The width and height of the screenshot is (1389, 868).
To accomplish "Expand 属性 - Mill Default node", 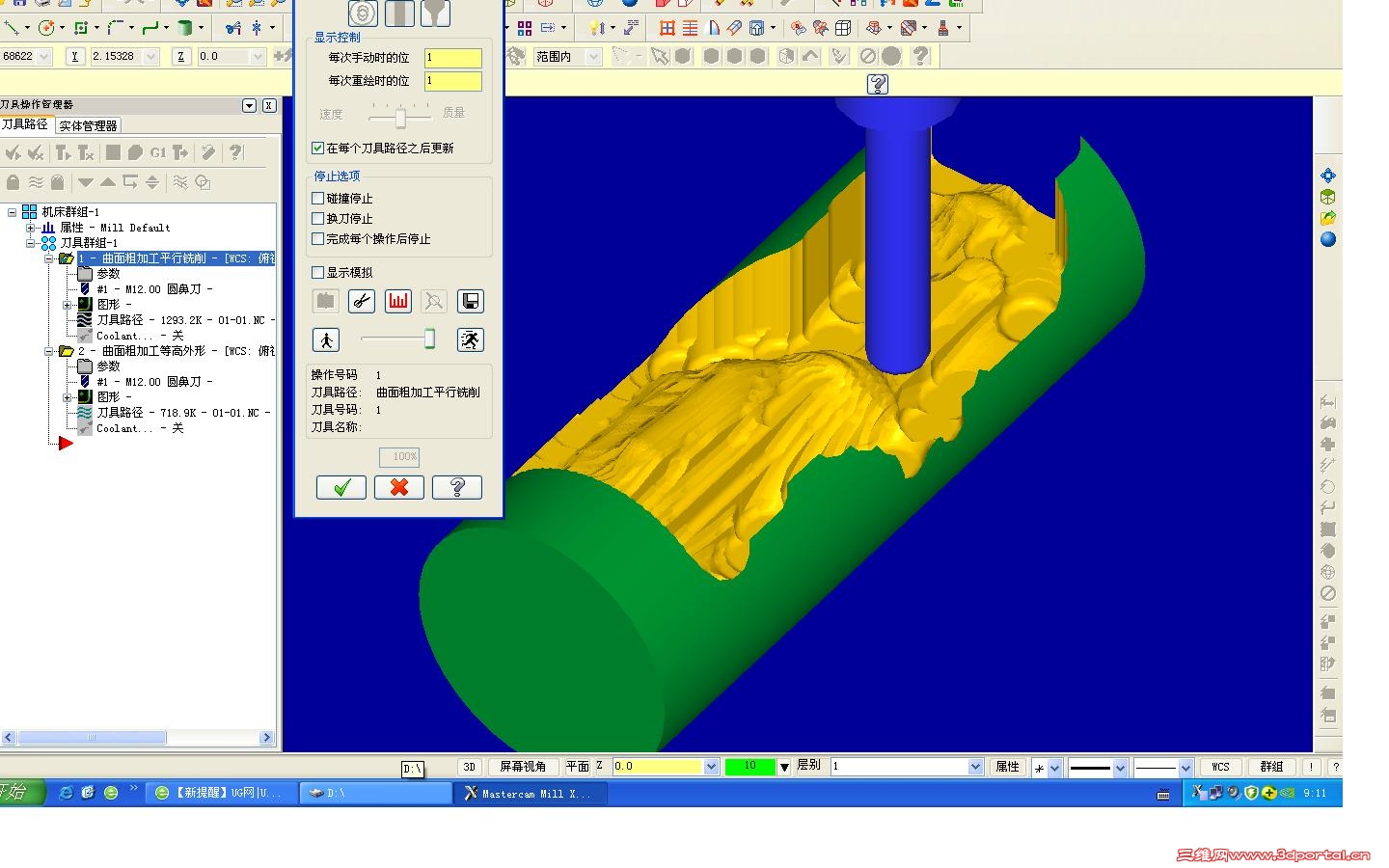I will pos(31,228).
